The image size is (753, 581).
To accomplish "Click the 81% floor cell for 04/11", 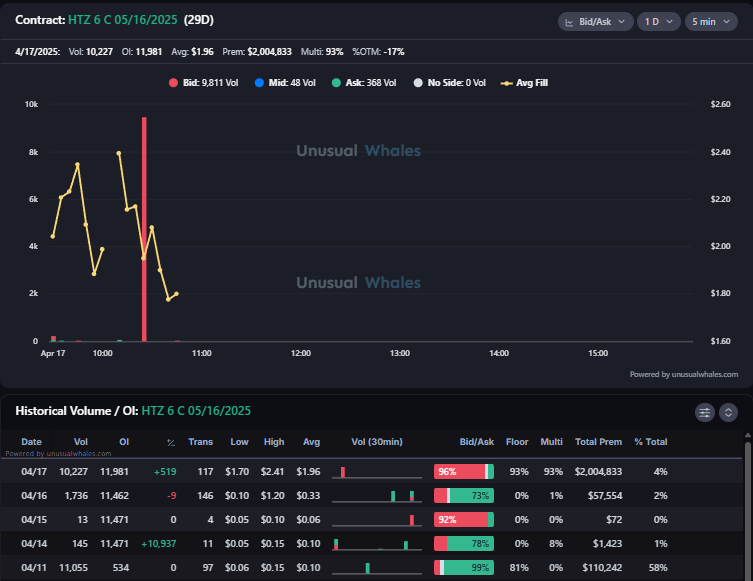I will [519, 568].
